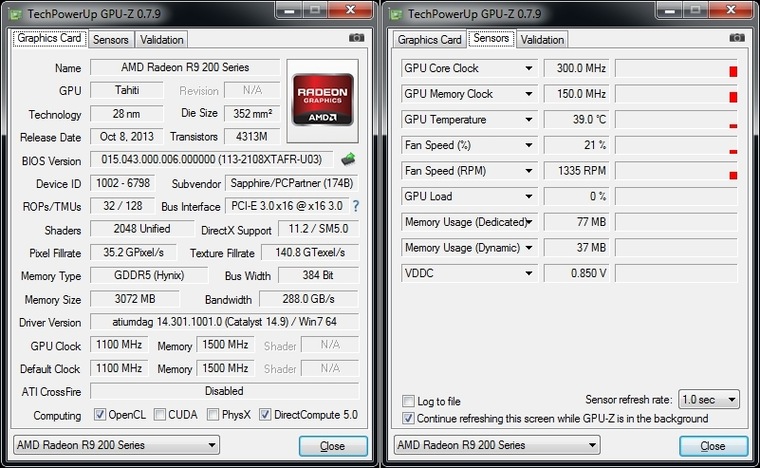Click the 39.0 °C temperature reading

pyautogui.click(x=576, y=120)
